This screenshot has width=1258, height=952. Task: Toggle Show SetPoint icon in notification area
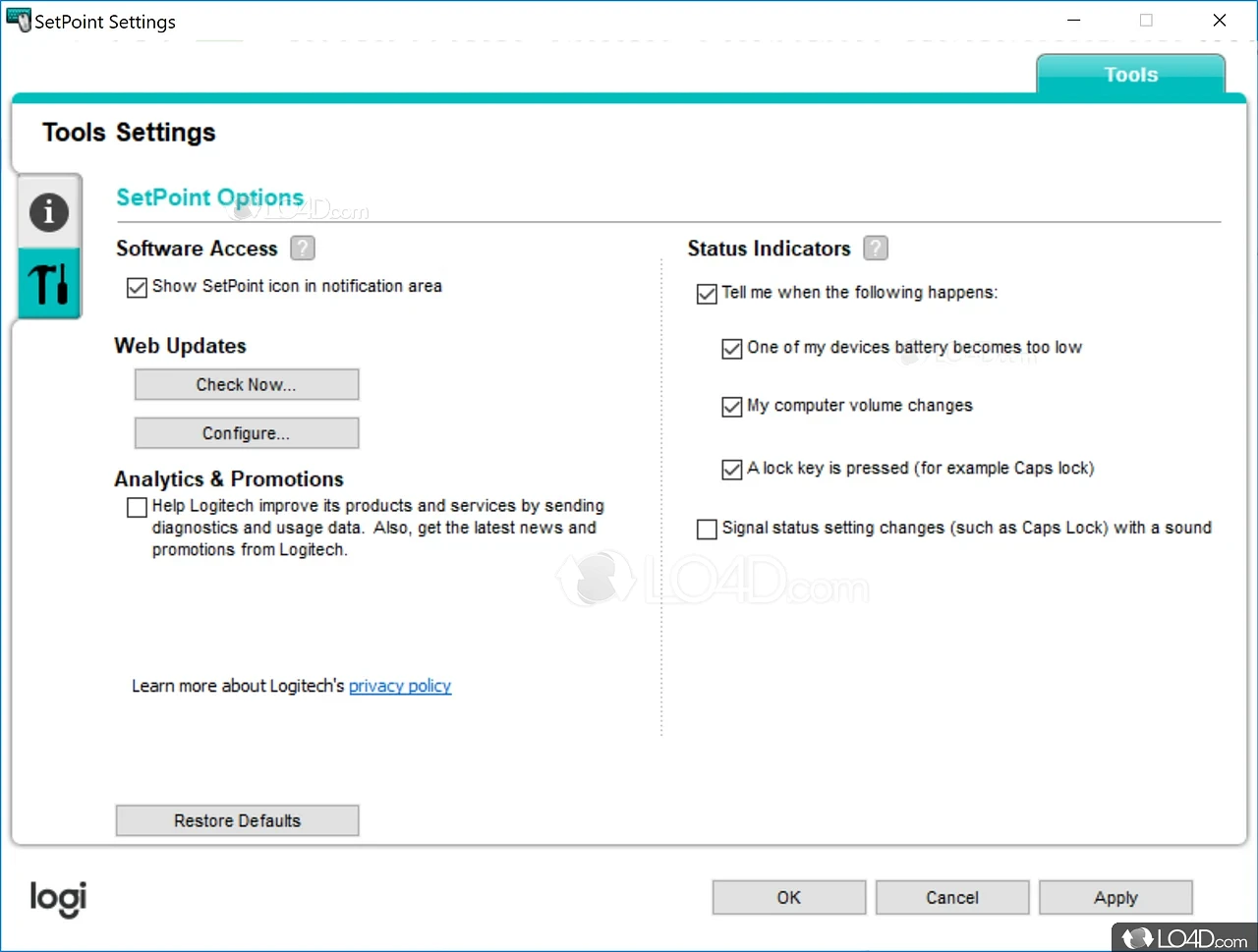138,288
